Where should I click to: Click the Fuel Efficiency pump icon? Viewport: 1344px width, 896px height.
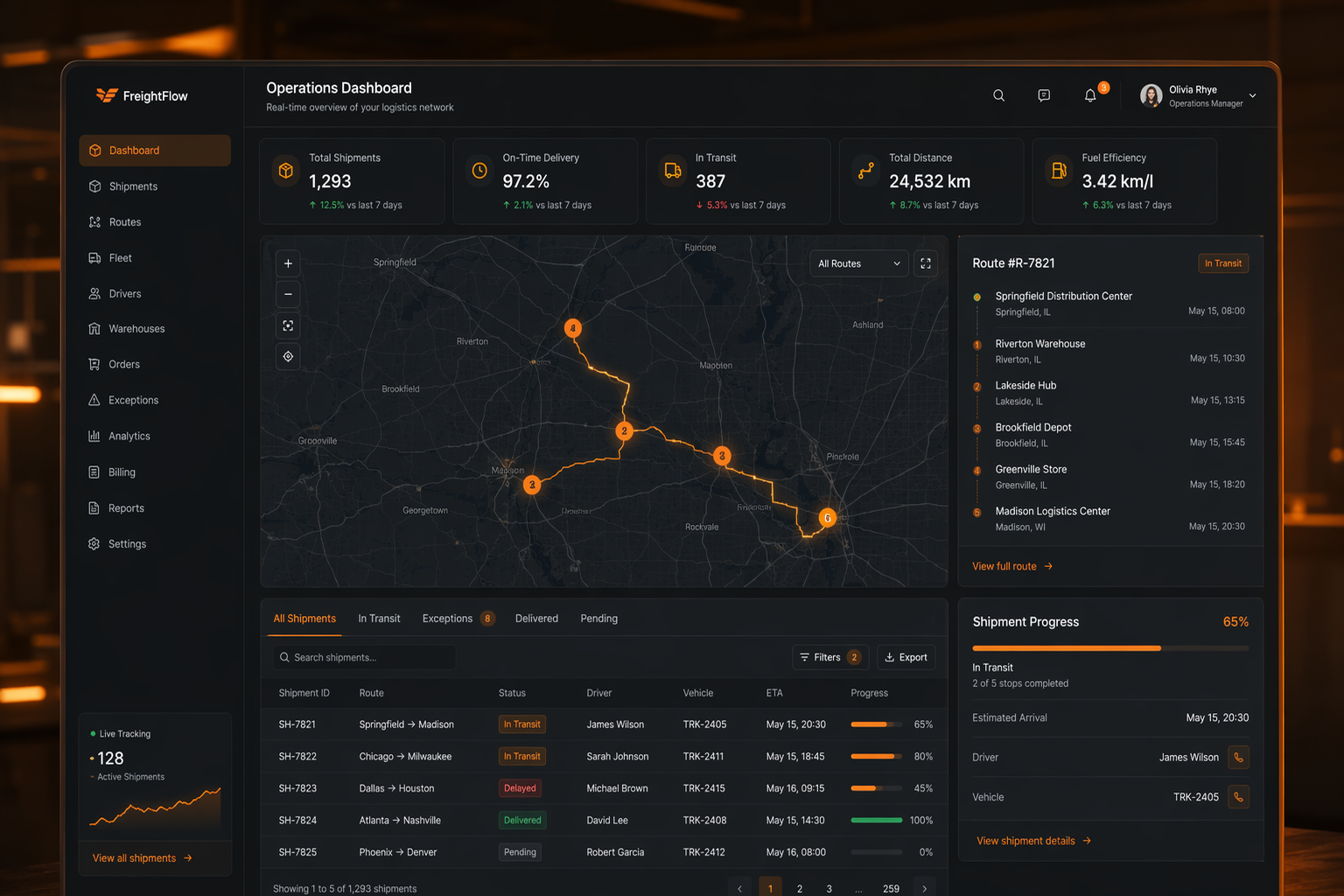click(1059, 171)
